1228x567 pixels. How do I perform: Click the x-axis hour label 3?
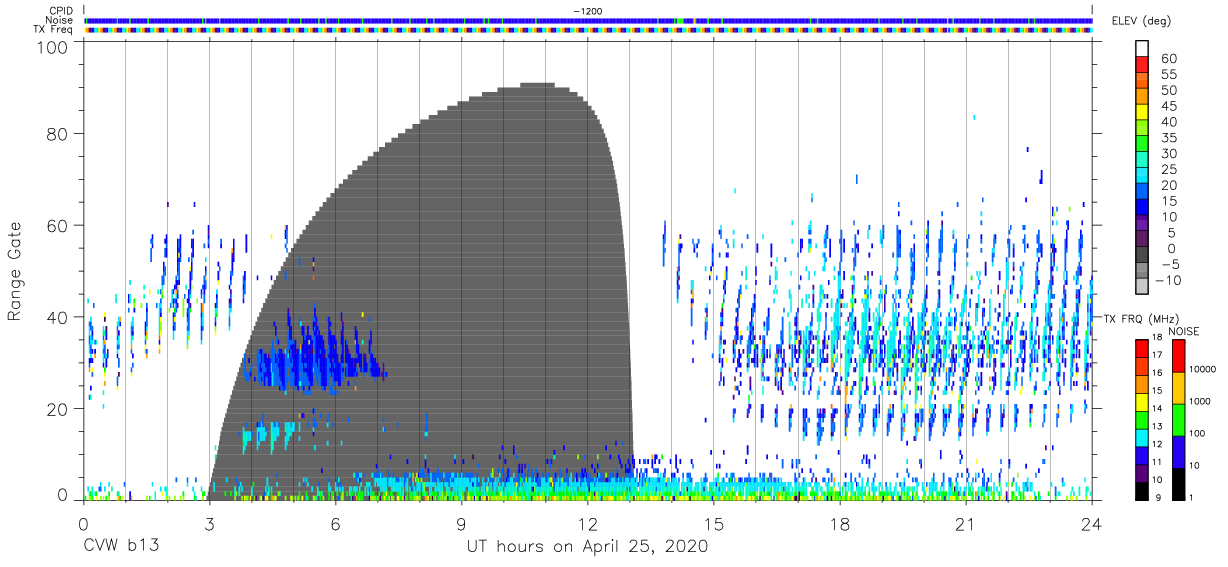[x=209, y=525]
